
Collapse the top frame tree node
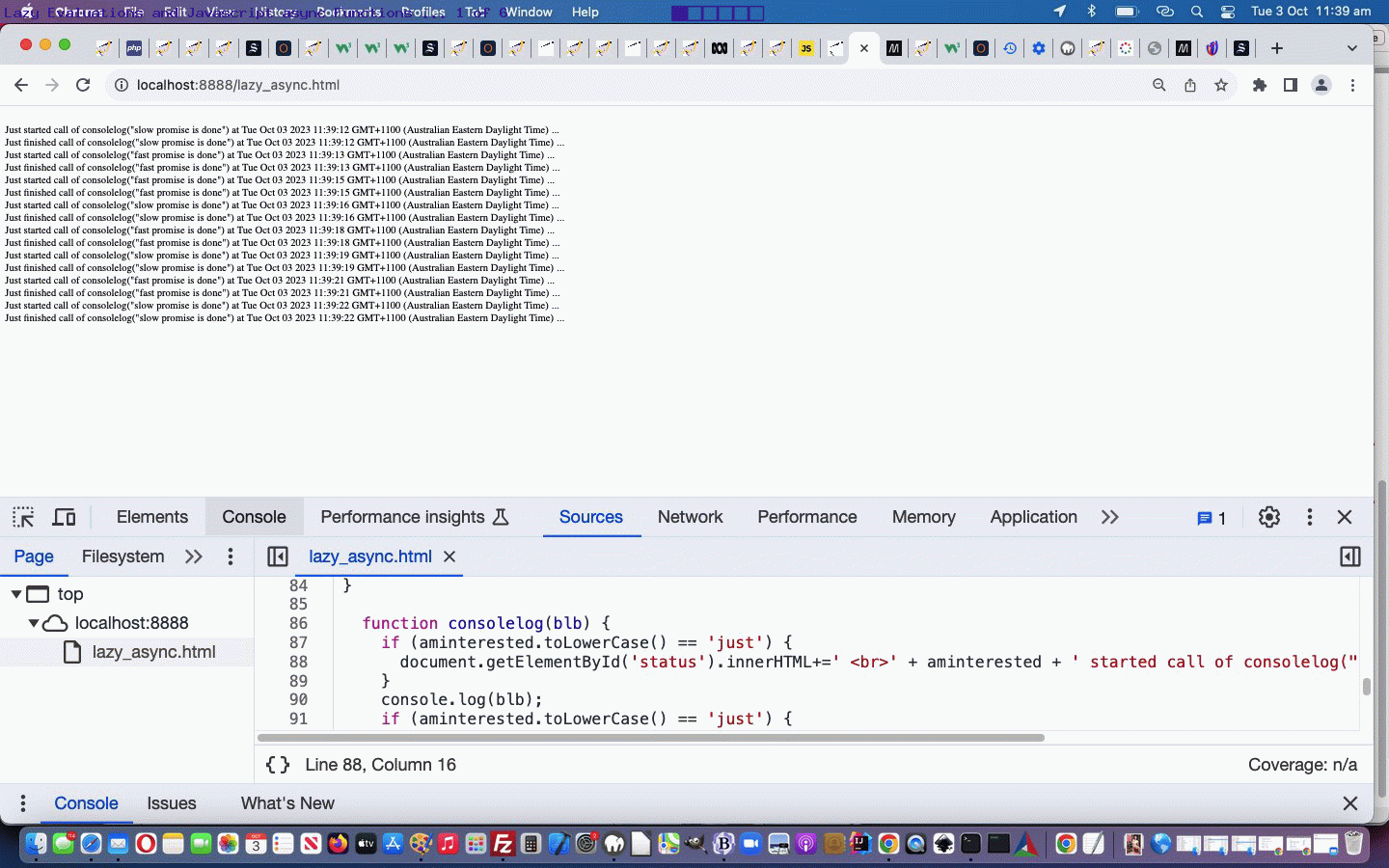16,594
